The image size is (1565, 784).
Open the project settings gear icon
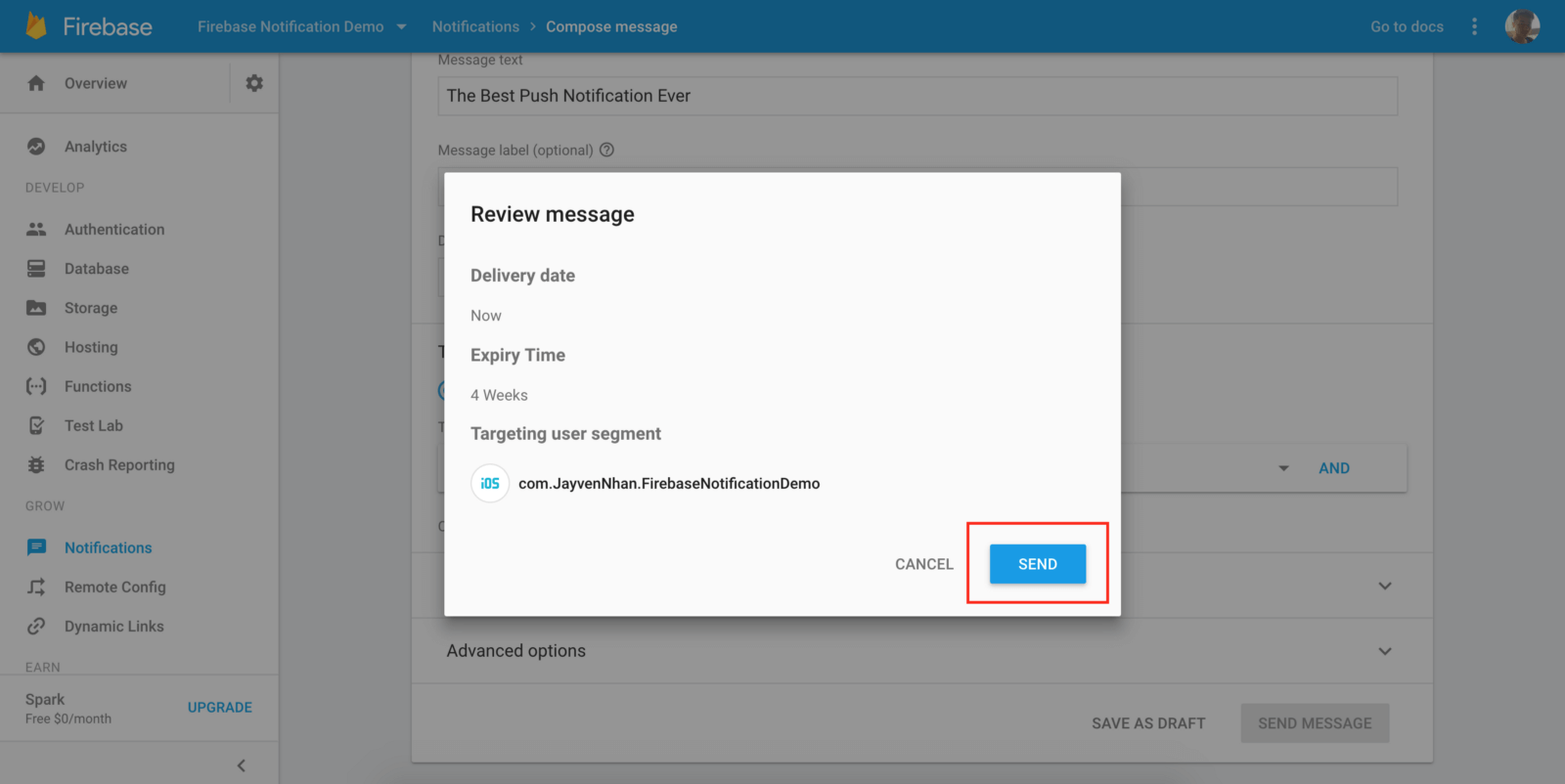[x=254, y=83]
